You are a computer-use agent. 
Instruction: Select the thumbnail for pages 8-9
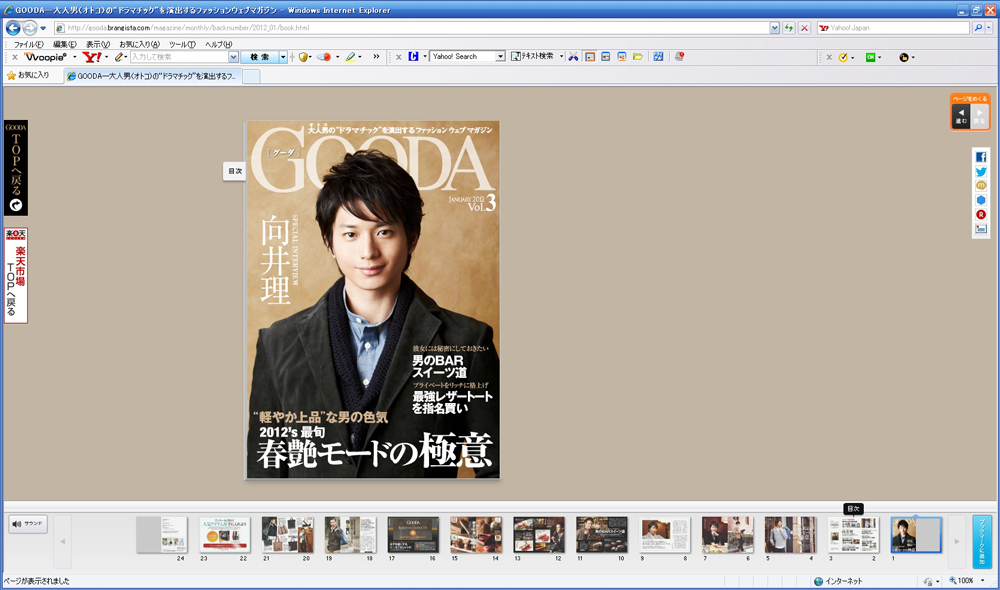point(665,535)
